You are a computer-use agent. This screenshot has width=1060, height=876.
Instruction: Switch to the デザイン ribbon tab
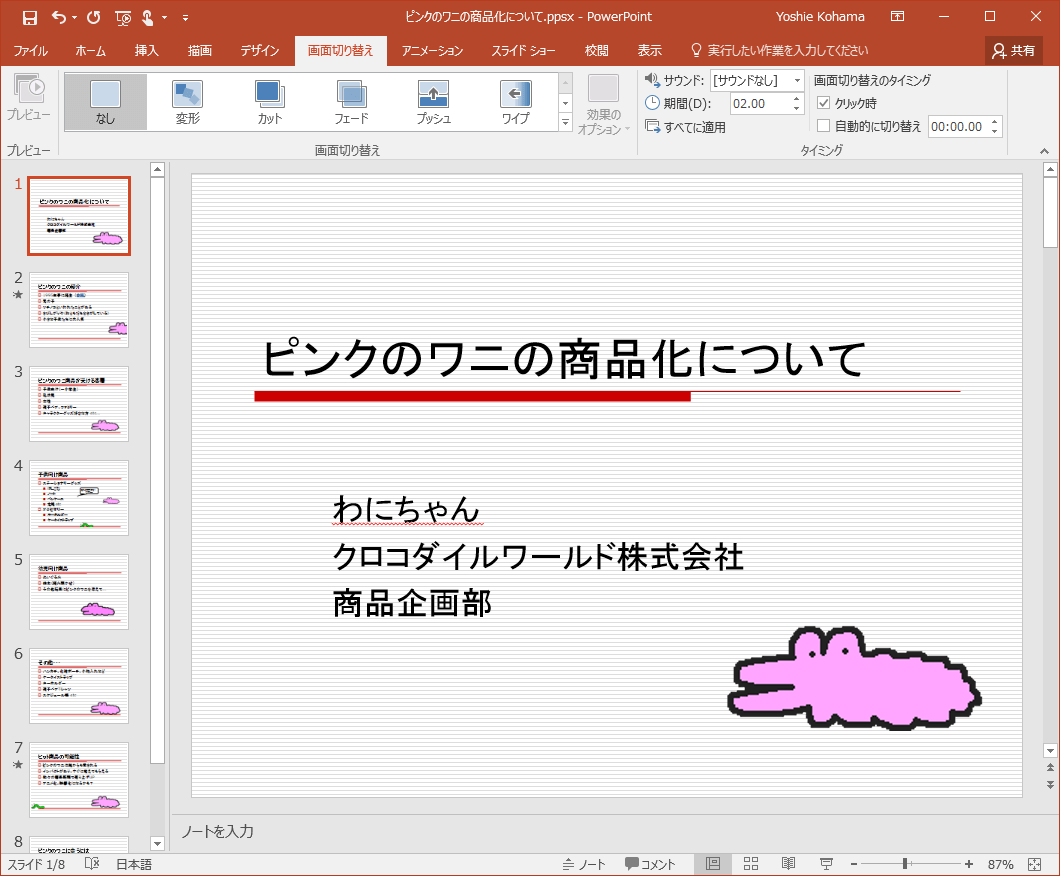[259, 50]
